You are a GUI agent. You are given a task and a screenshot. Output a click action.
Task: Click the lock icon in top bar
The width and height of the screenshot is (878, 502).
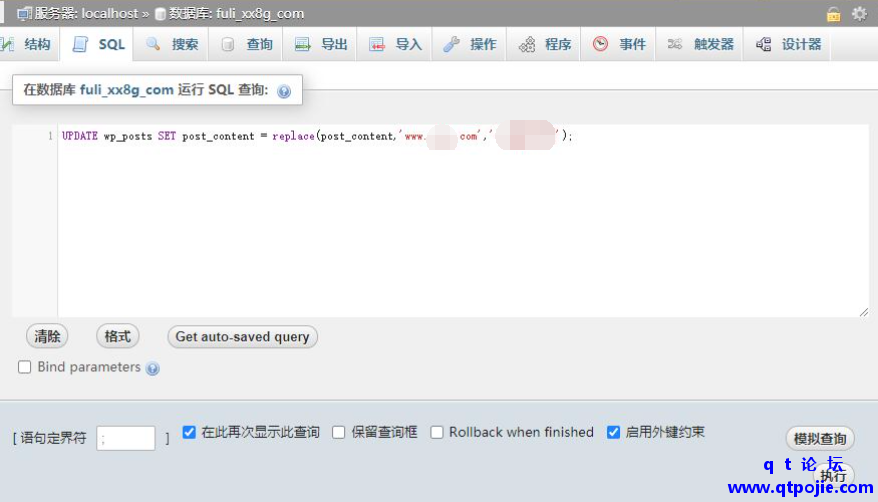click(834, 14)
